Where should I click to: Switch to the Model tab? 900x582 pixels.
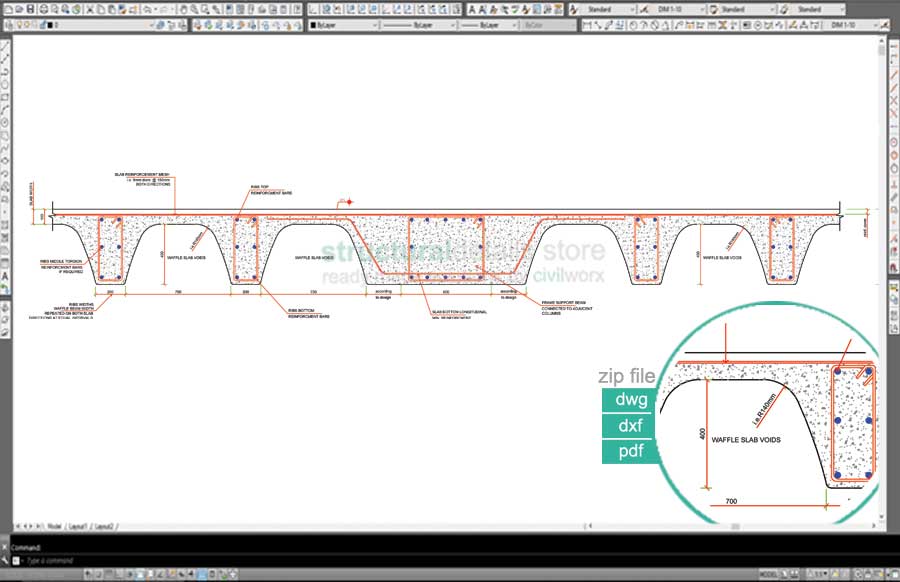[54, 525]
